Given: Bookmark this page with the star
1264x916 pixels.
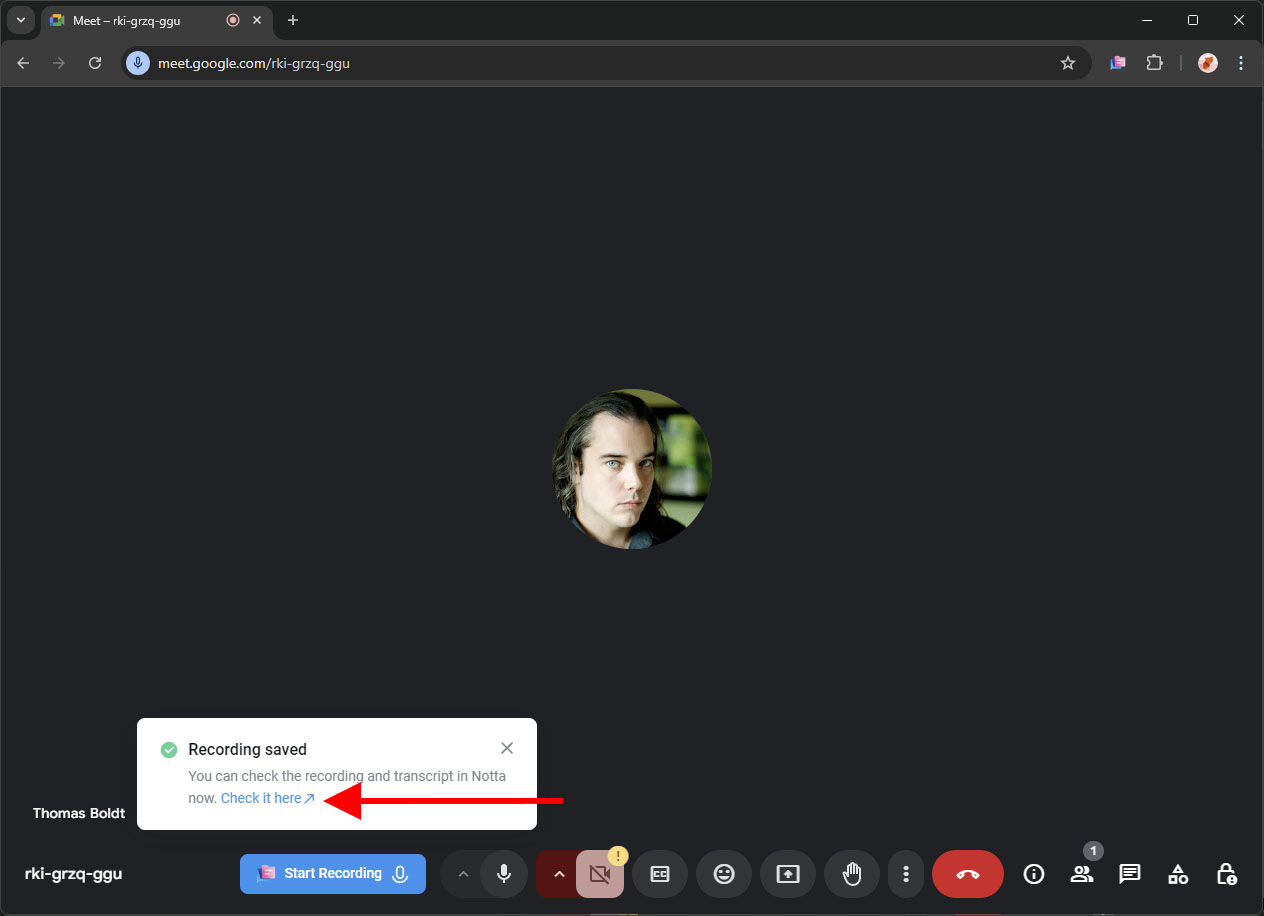Looking at the screenshot, I should point(1068,63).
